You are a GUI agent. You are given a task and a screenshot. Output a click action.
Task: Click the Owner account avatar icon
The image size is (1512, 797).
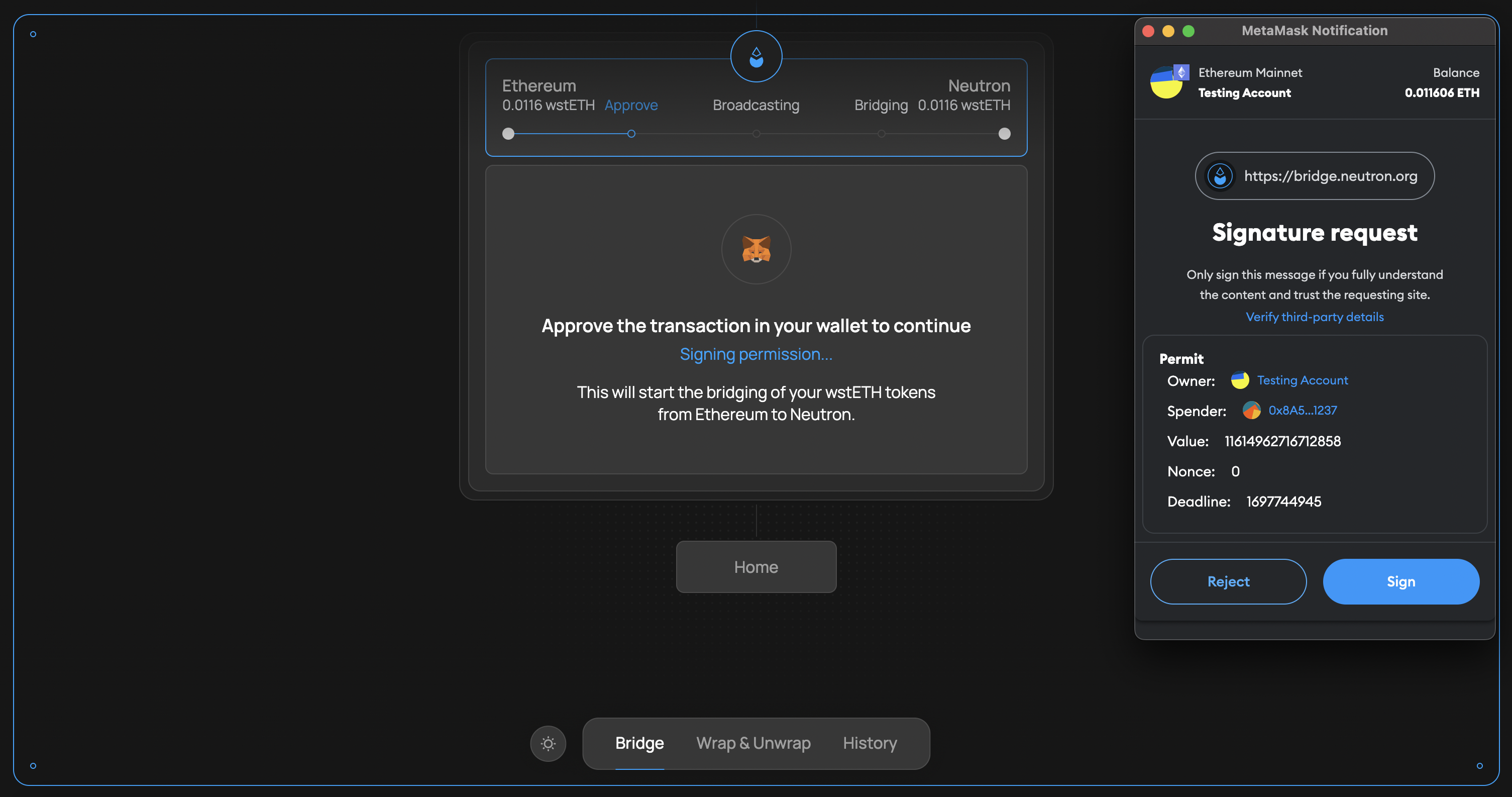(1240, 380)
